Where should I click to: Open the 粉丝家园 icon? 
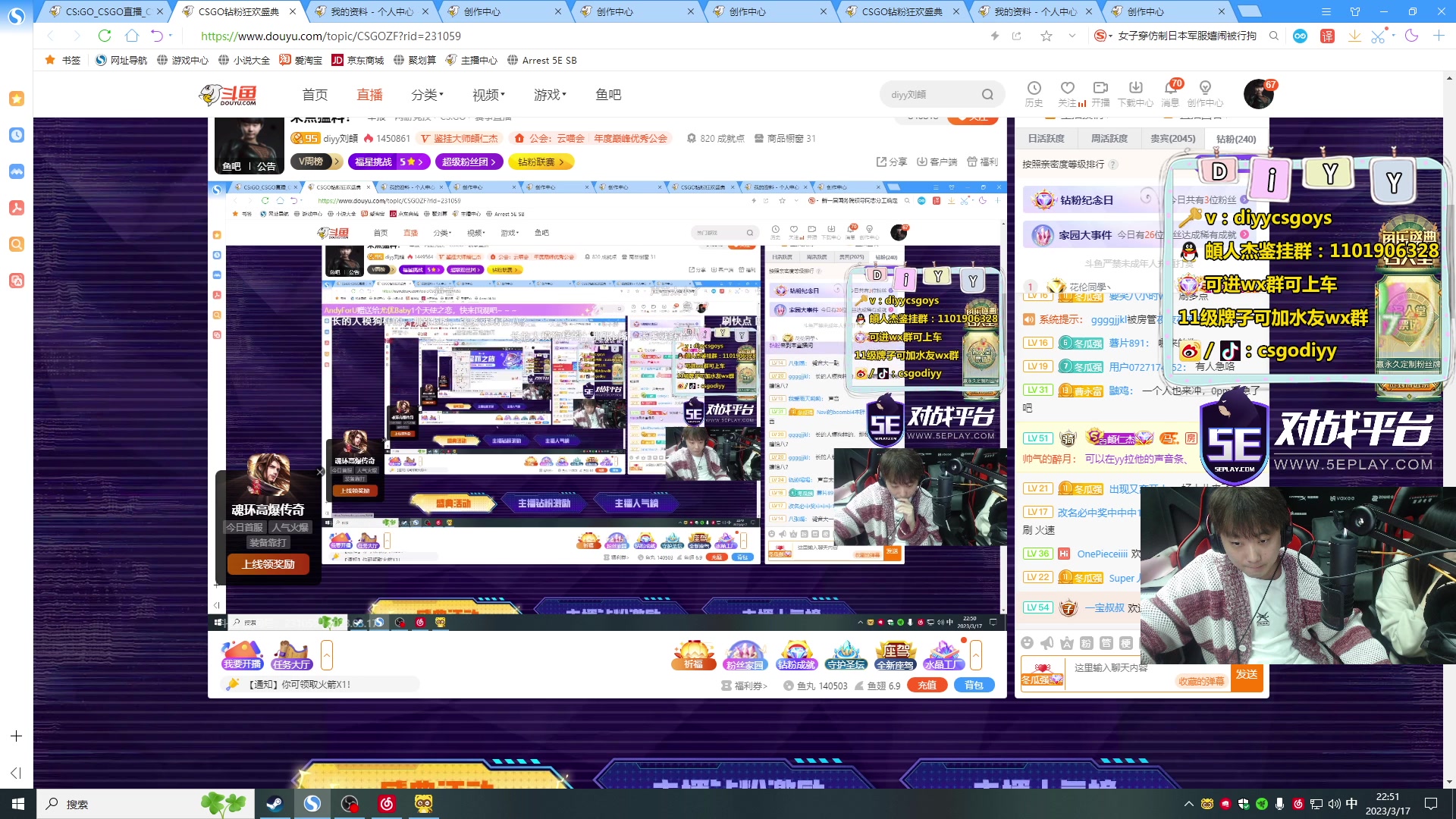coord(744,655)
